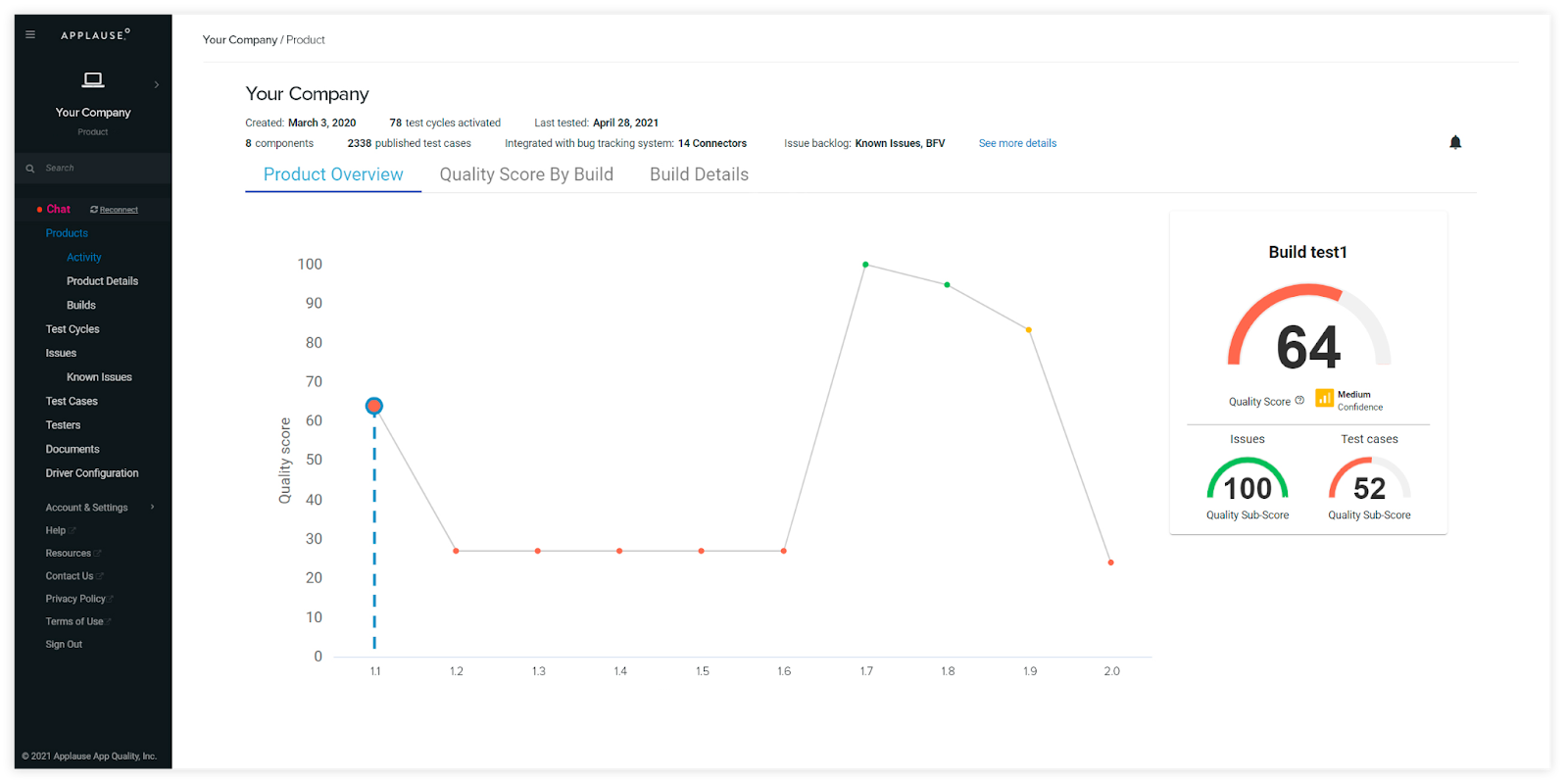Viewport: 1568px width, 783px height.
Task: Click the build 1.3 chart point
Action: pos(538,551)
